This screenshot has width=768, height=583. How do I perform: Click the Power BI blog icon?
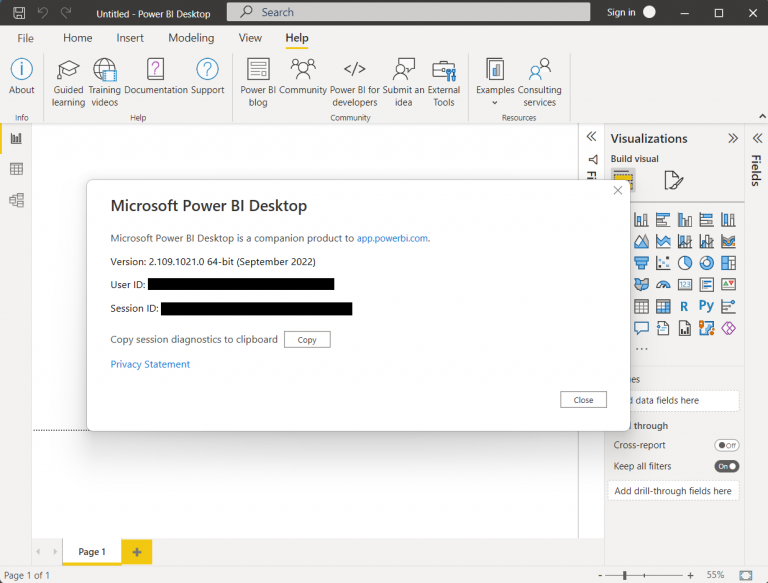coord(258,70)
